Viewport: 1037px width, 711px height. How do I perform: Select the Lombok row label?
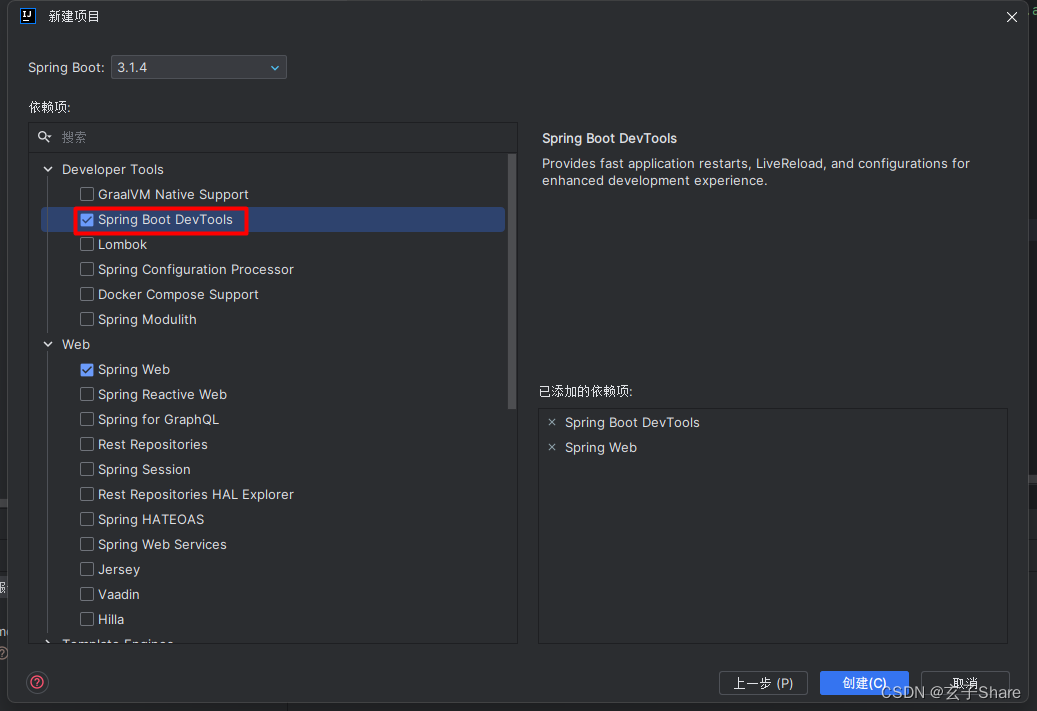[x=122, y=245]
